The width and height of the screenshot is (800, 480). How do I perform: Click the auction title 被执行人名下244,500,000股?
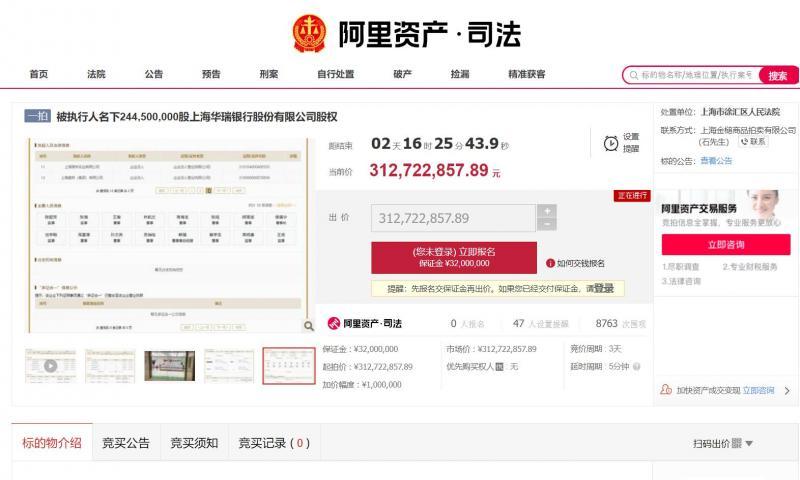[x=197, y=117]
